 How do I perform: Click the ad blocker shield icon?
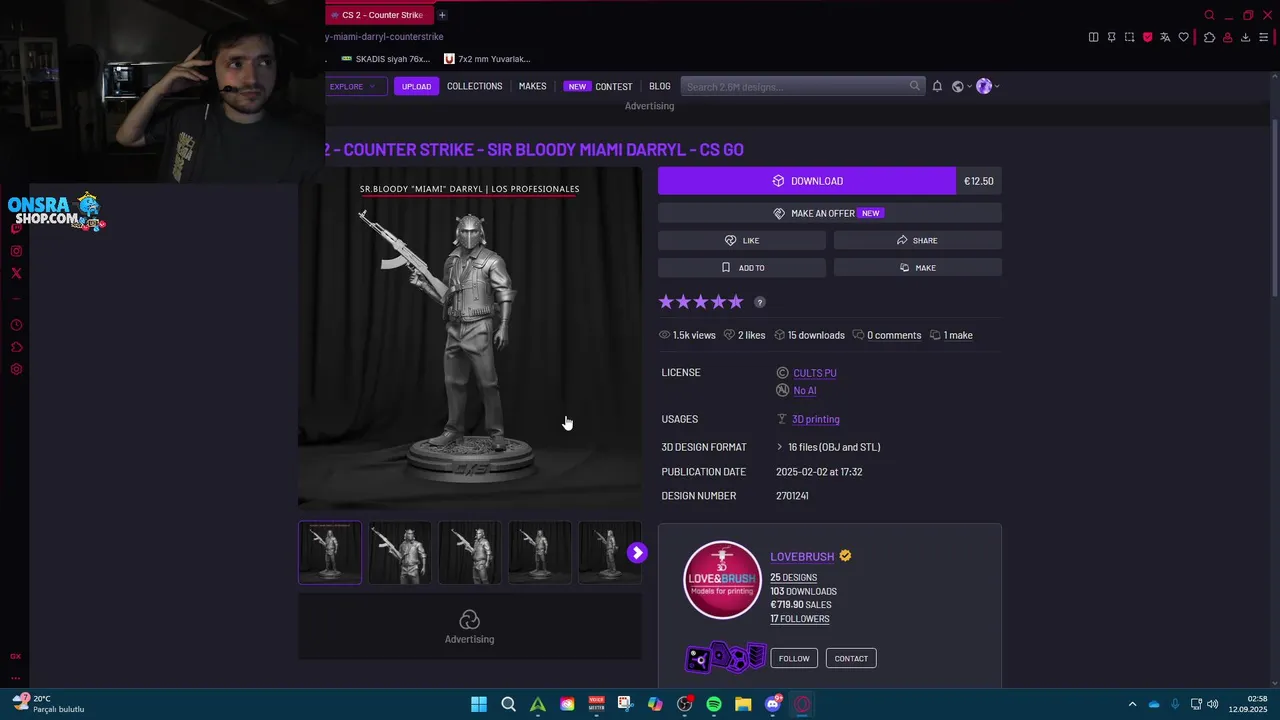(x=1147, y=37)
